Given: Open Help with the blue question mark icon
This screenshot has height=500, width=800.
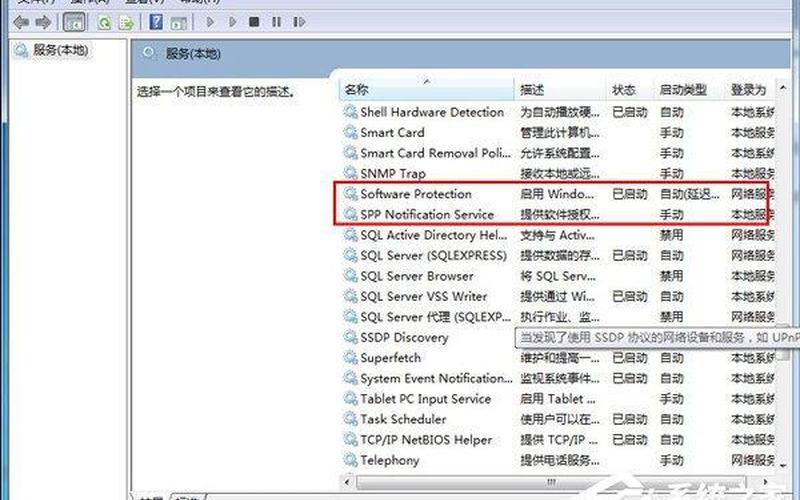Looking at the screenshot, I should [x=156, y=22].
